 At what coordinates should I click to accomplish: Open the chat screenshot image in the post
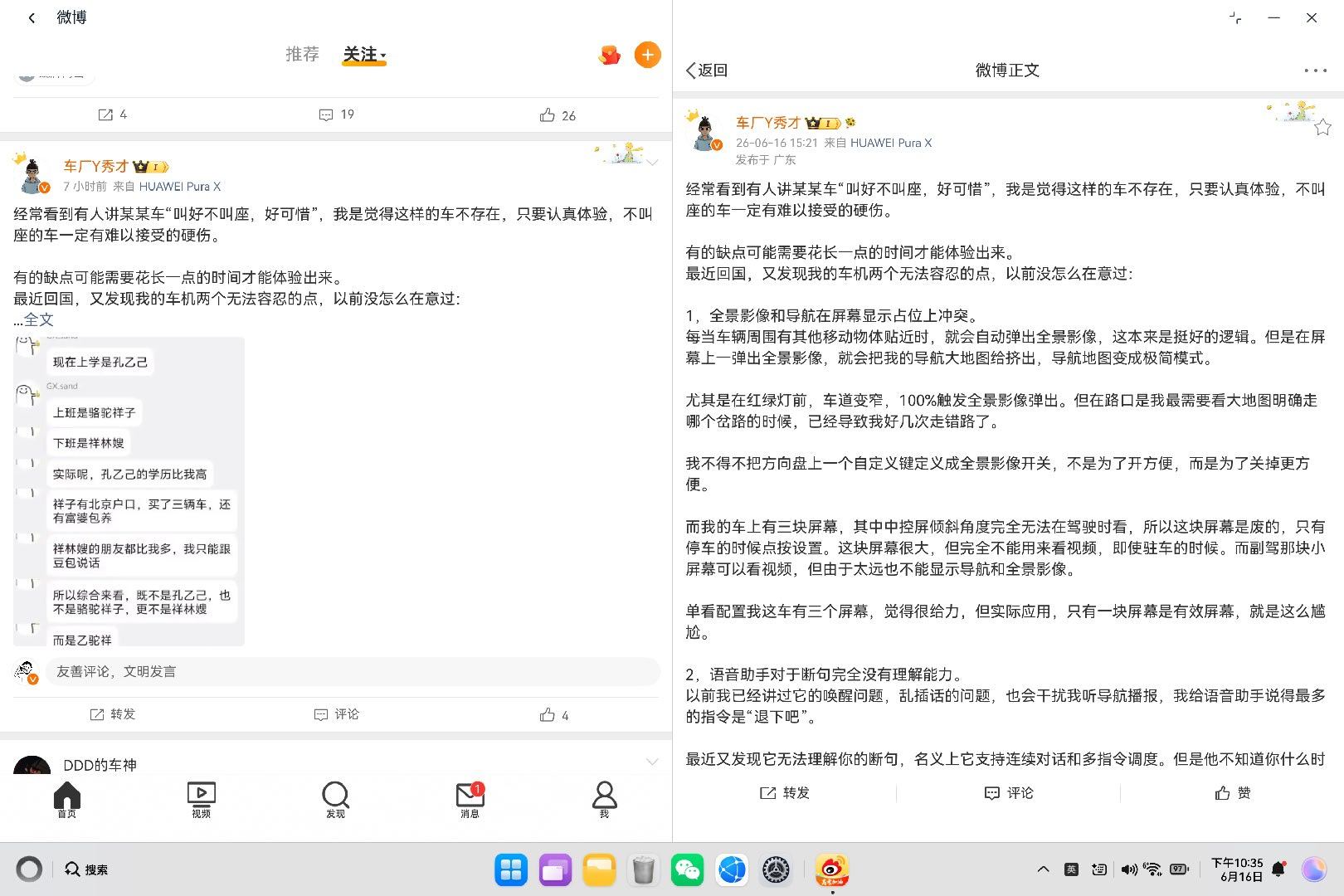point(129,491)
